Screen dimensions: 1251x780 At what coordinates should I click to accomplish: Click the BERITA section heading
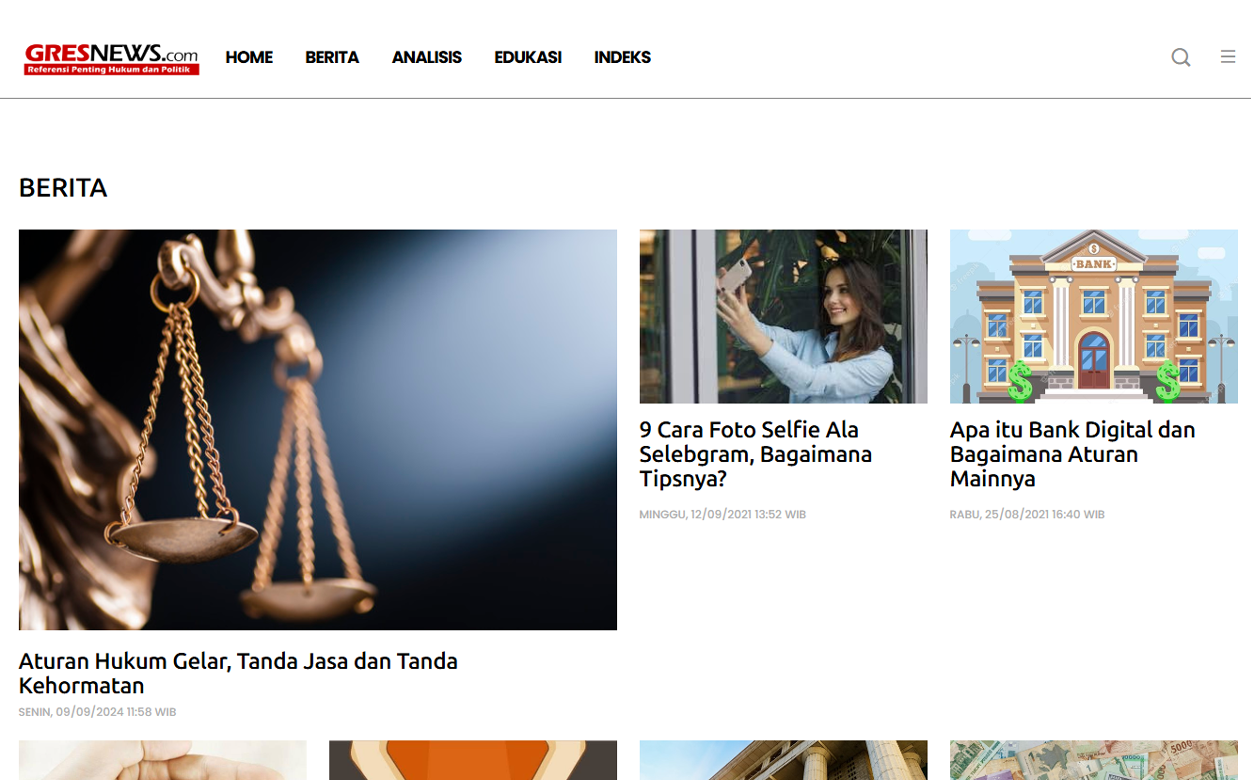pyautogui.click(x=63, y=188)
